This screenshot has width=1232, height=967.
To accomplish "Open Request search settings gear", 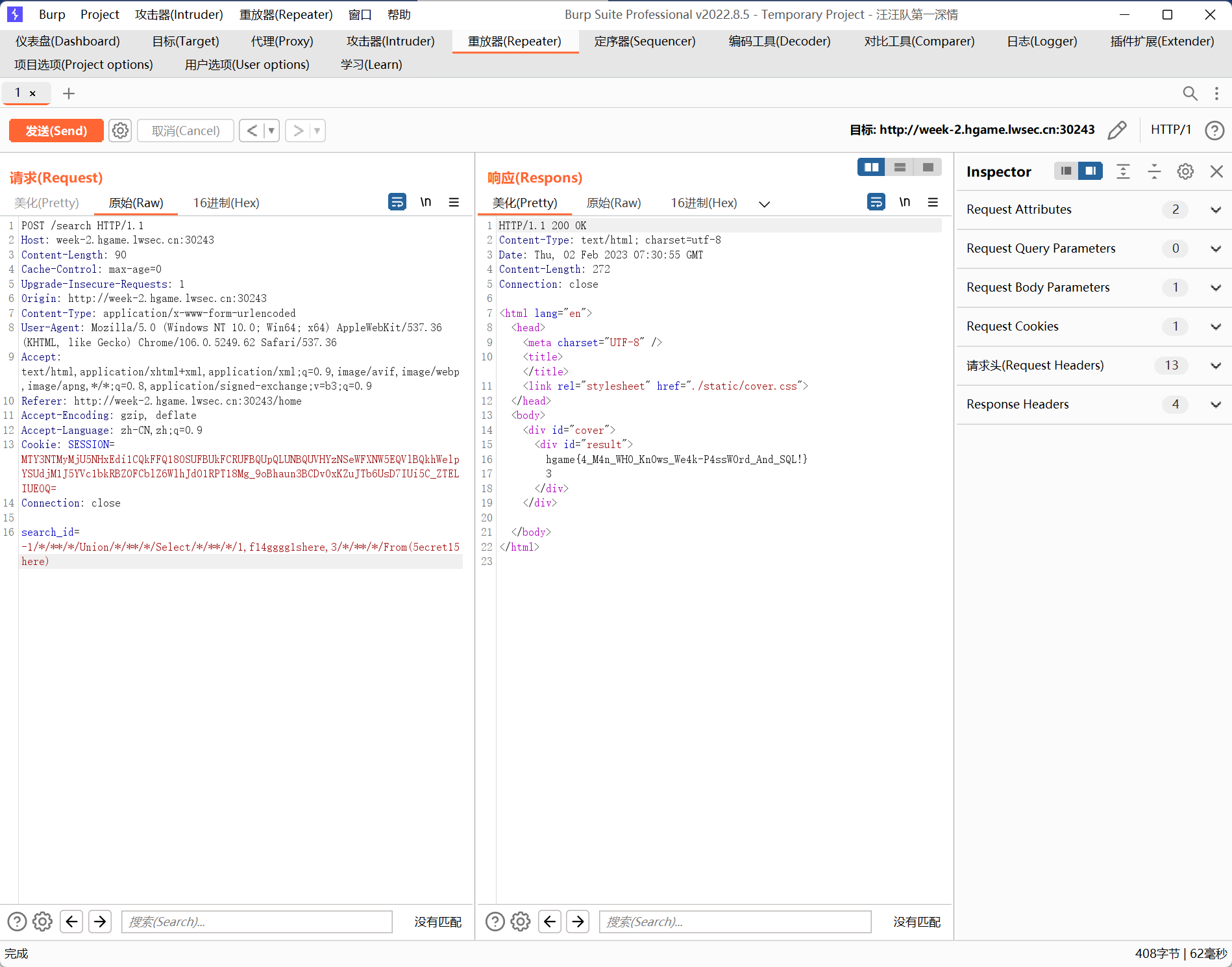I will [x=43, y=922].
